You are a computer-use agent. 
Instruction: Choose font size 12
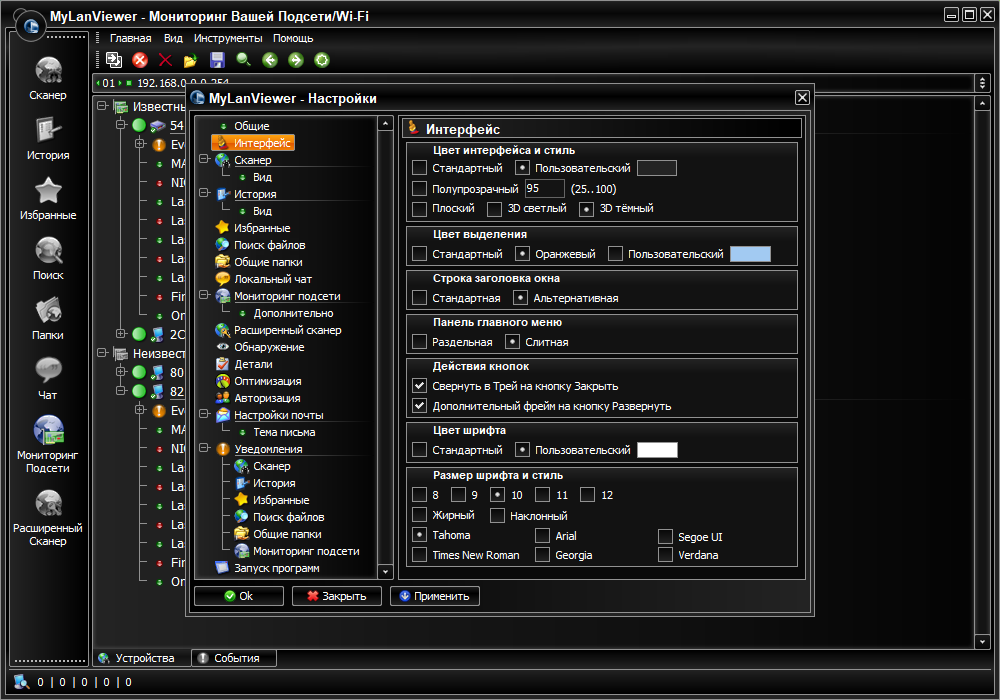587,495
